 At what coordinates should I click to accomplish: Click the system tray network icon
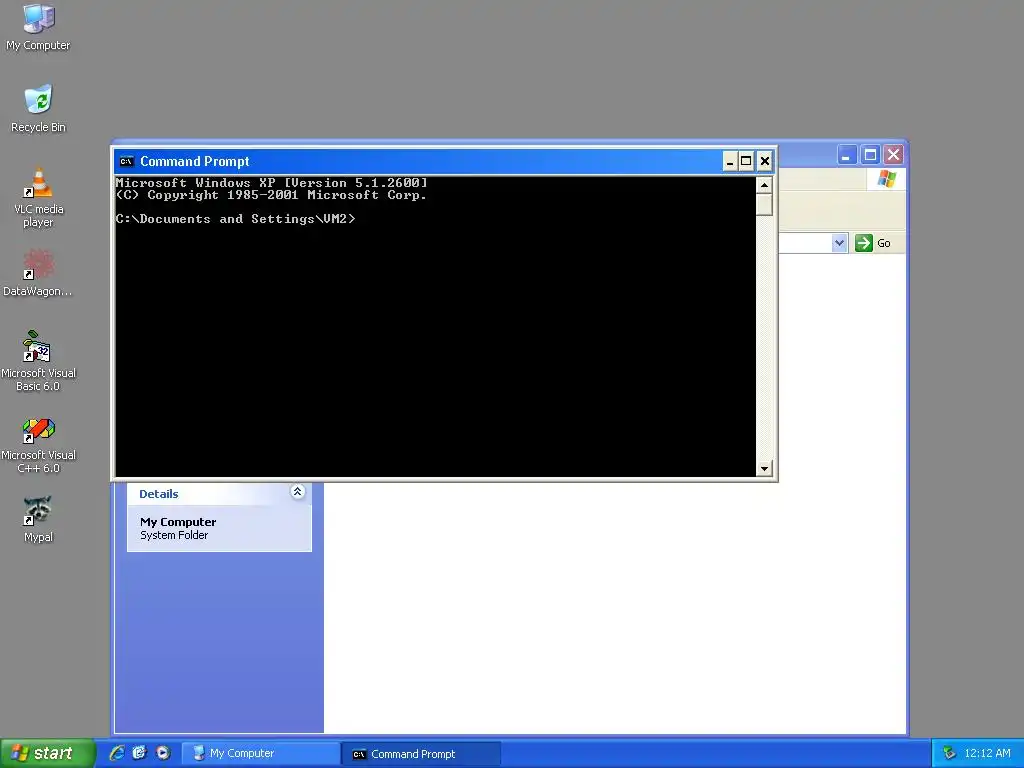pos(949,753)
